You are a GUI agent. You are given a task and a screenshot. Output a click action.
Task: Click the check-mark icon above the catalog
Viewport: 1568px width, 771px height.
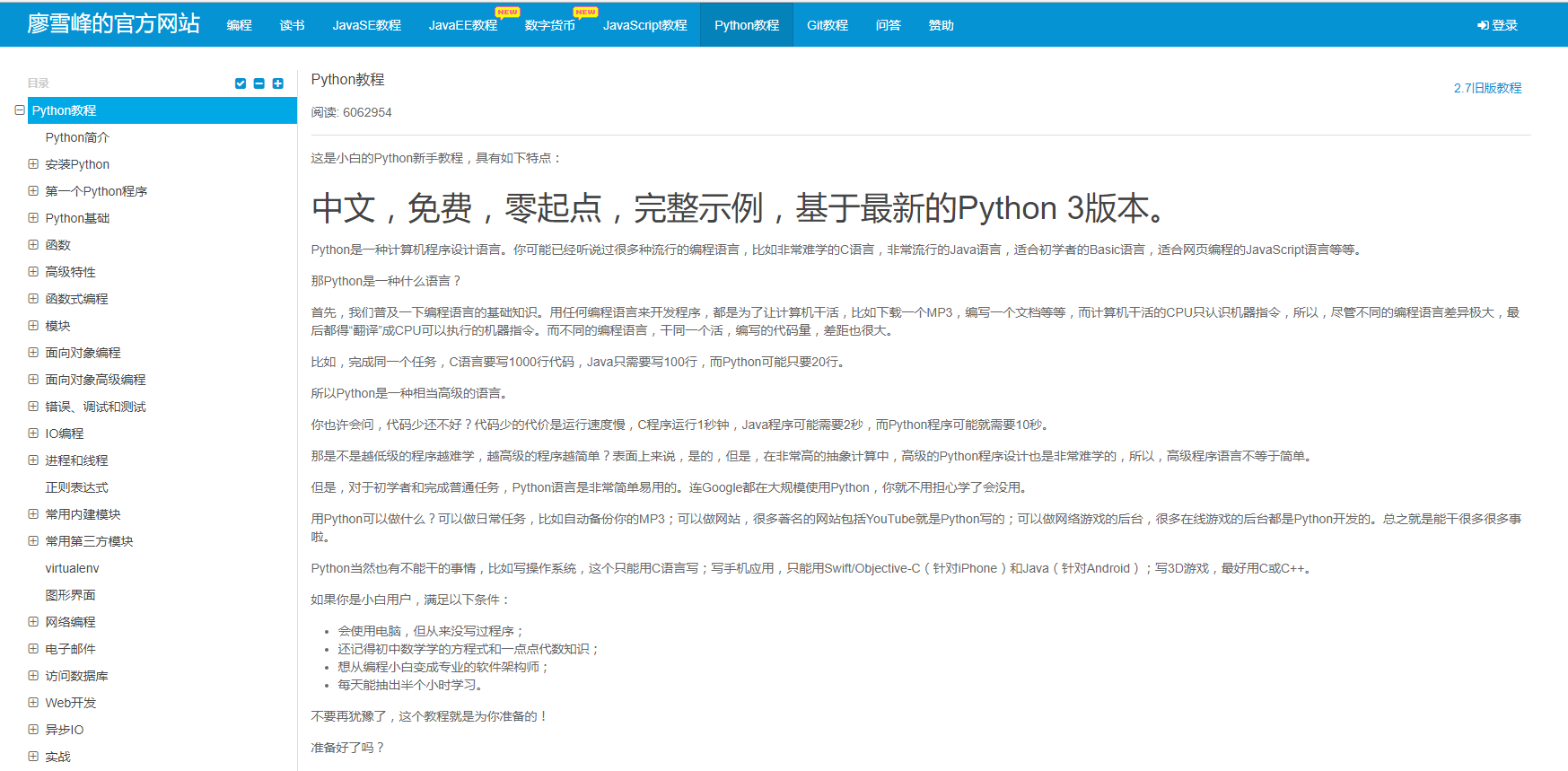pos(240,83)
